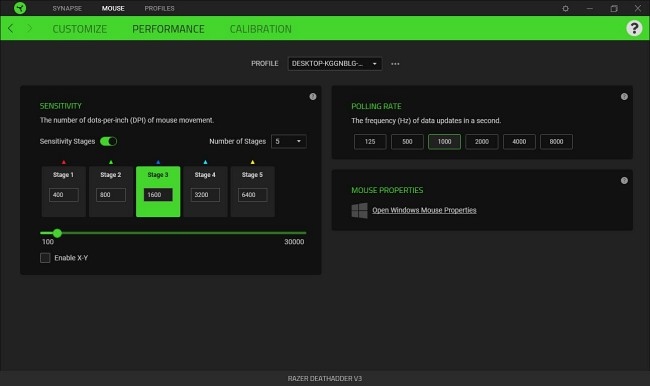Open the profile options three-dots menu
Screen dimensions: 650x386
pyautogui.click(x=395, y=64)
